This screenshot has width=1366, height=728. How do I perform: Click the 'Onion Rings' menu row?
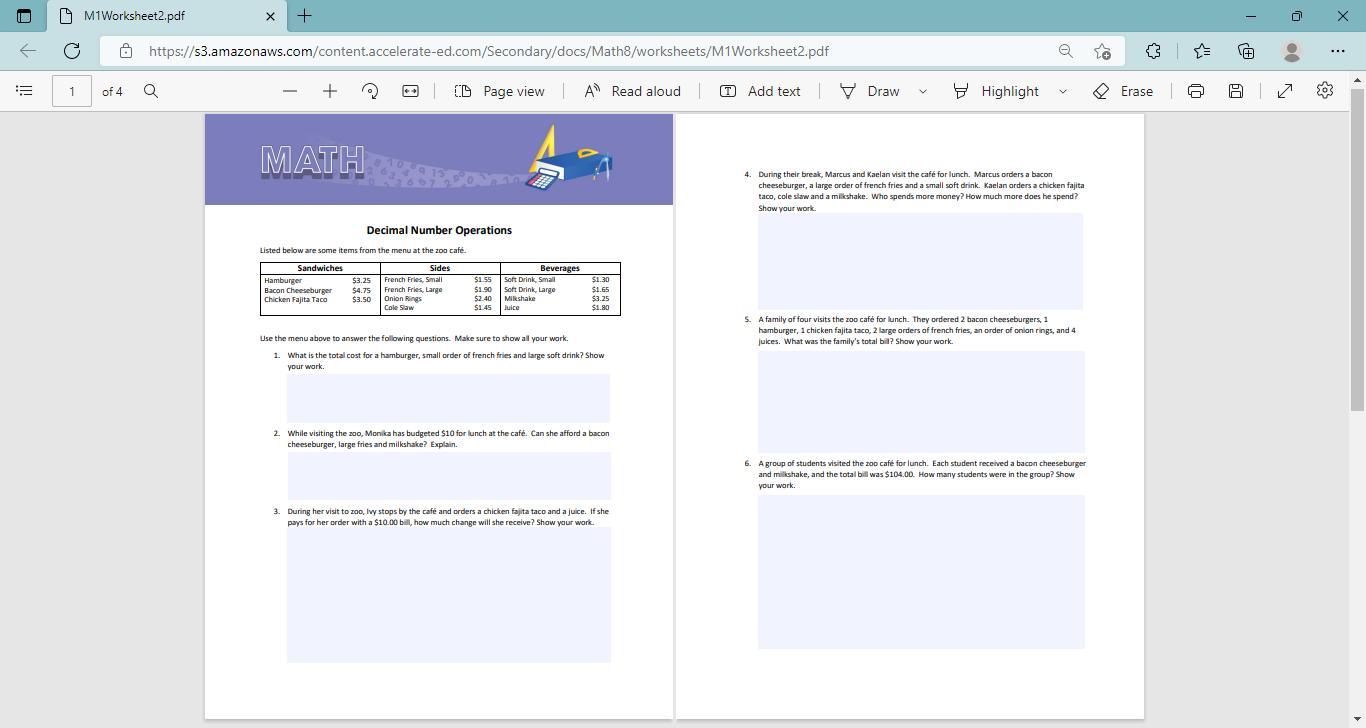[438, 299]
